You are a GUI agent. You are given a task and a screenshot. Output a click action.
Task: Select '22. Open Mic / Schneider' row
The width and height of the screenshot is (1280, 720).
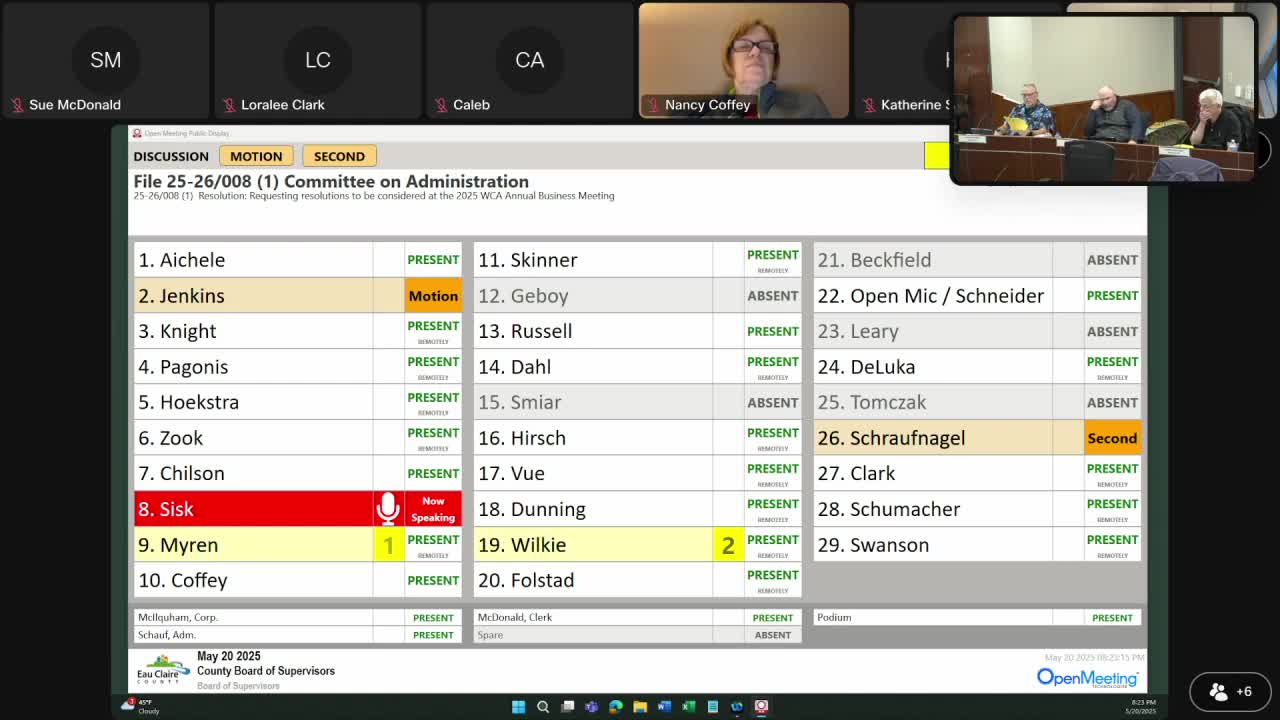click(977, 296)
